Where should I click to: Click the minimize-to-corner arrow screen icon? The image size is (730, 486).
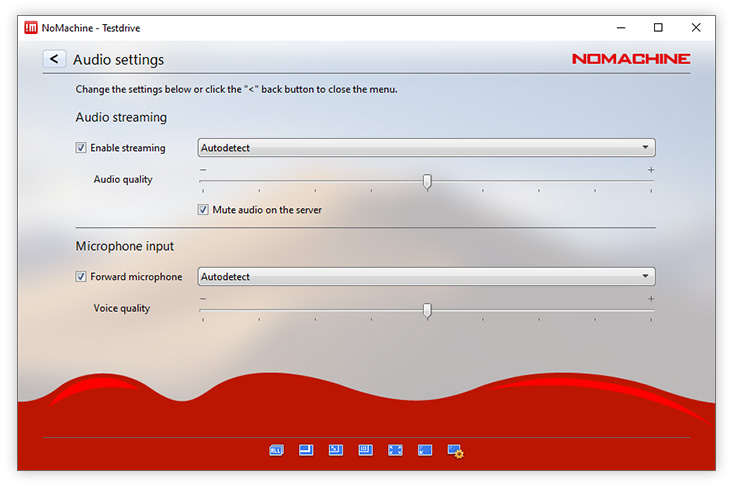425,451
